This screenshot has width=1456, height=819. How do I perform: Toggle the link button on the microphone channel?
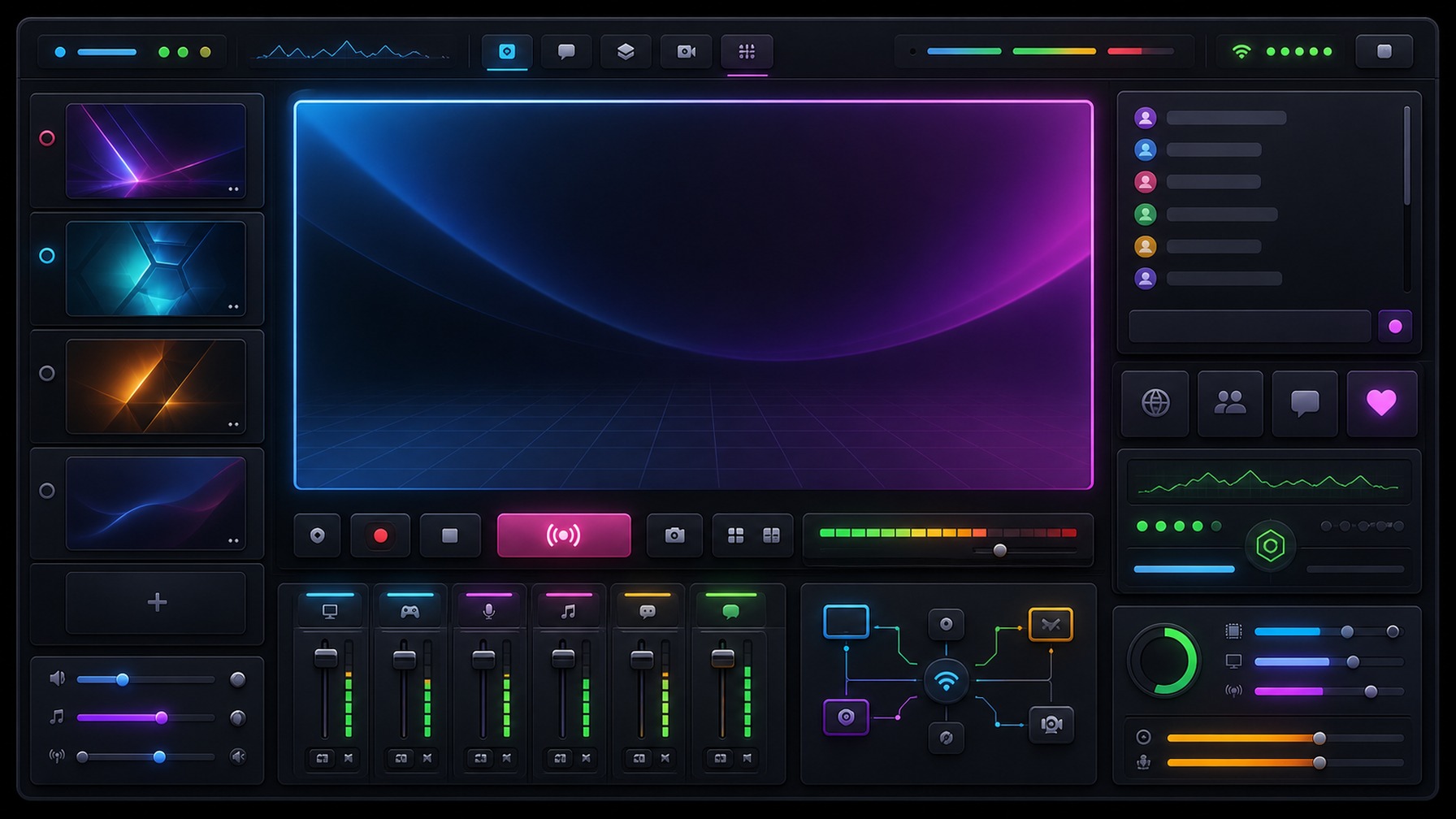point(481,758)
